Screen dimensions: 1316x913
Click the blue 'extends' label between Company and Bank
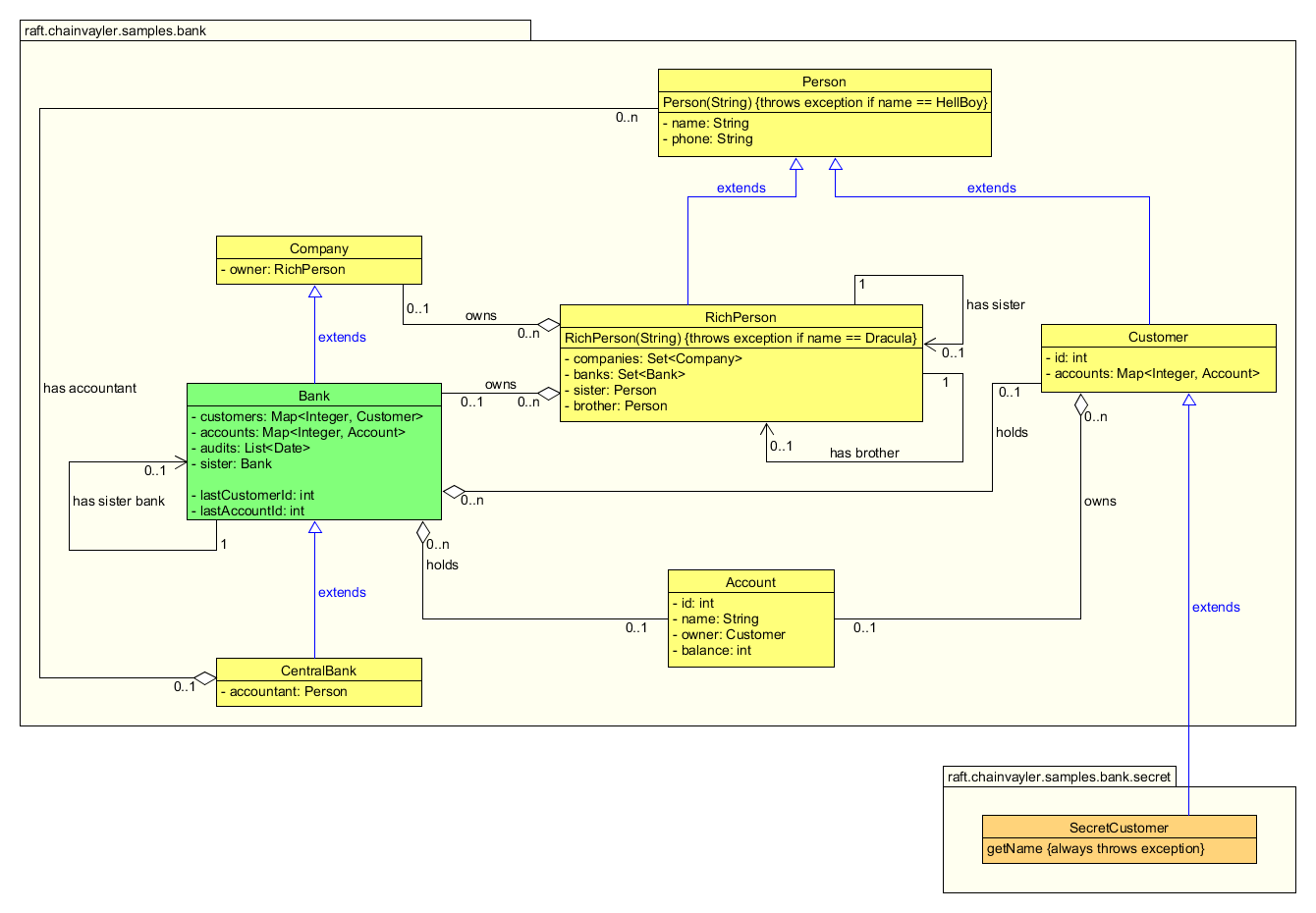coord(341,337)
